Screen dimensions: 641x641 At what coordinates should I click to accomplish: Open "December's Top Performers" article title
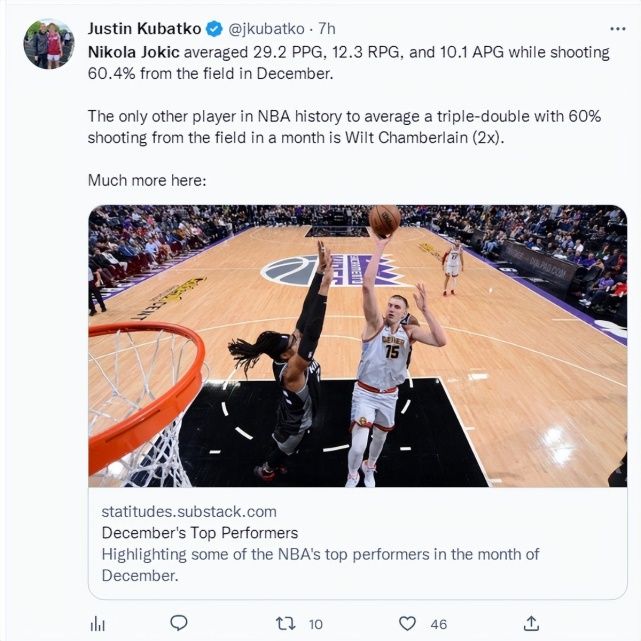pos(200,533)
